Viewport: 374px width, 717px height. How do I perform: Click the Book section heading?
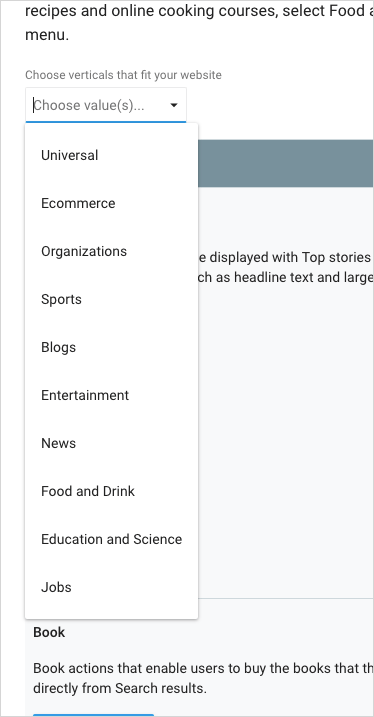[x=49, y=632]
